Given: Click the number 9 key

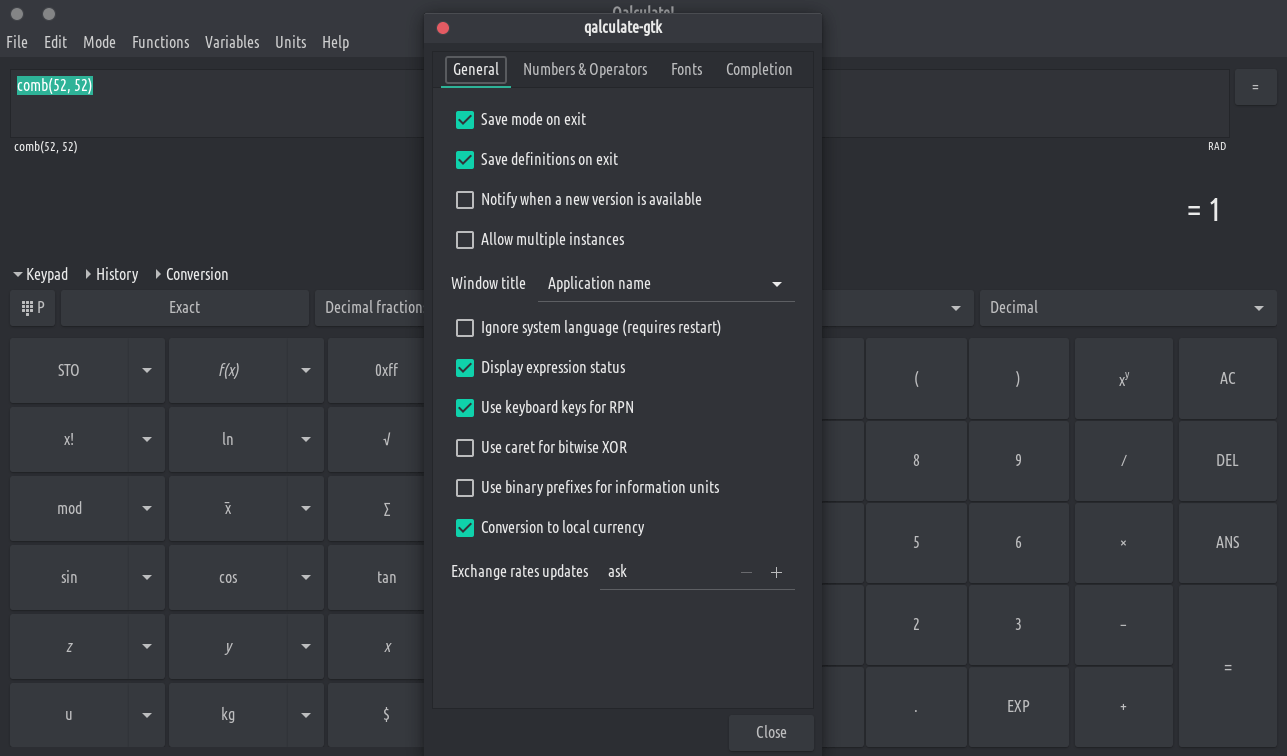Looking at the screenshot, I should pos(1018,460).
